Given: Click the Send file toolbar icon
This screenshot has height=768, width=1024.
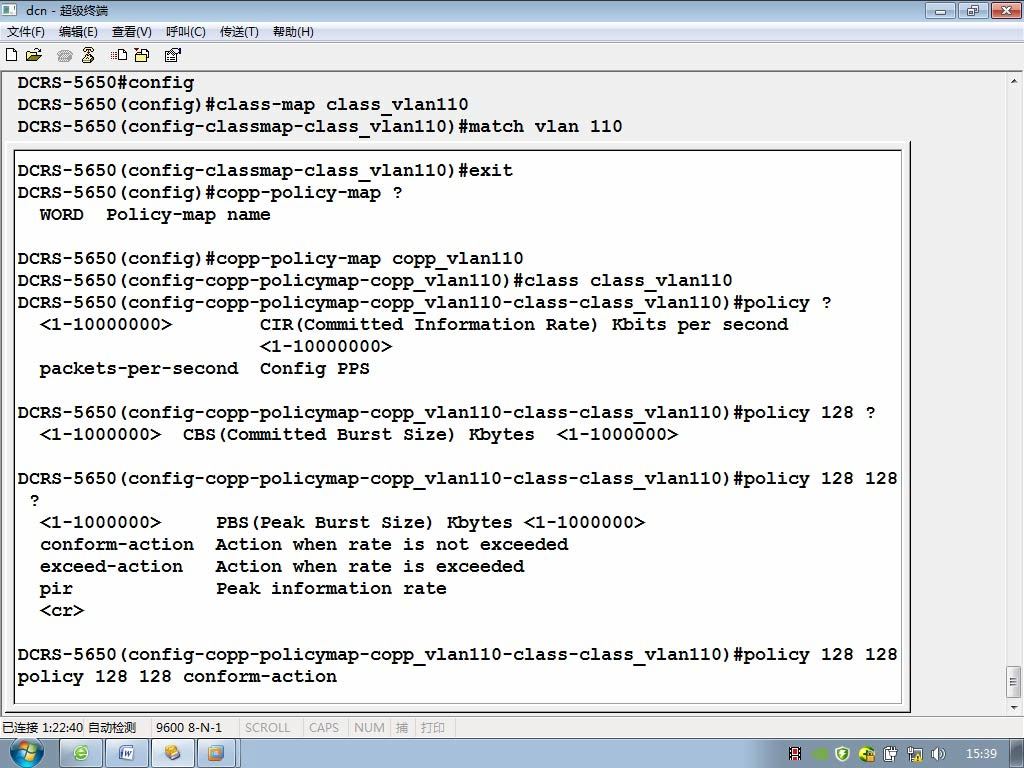Looking at the screenshot, I should coord(119,55).
